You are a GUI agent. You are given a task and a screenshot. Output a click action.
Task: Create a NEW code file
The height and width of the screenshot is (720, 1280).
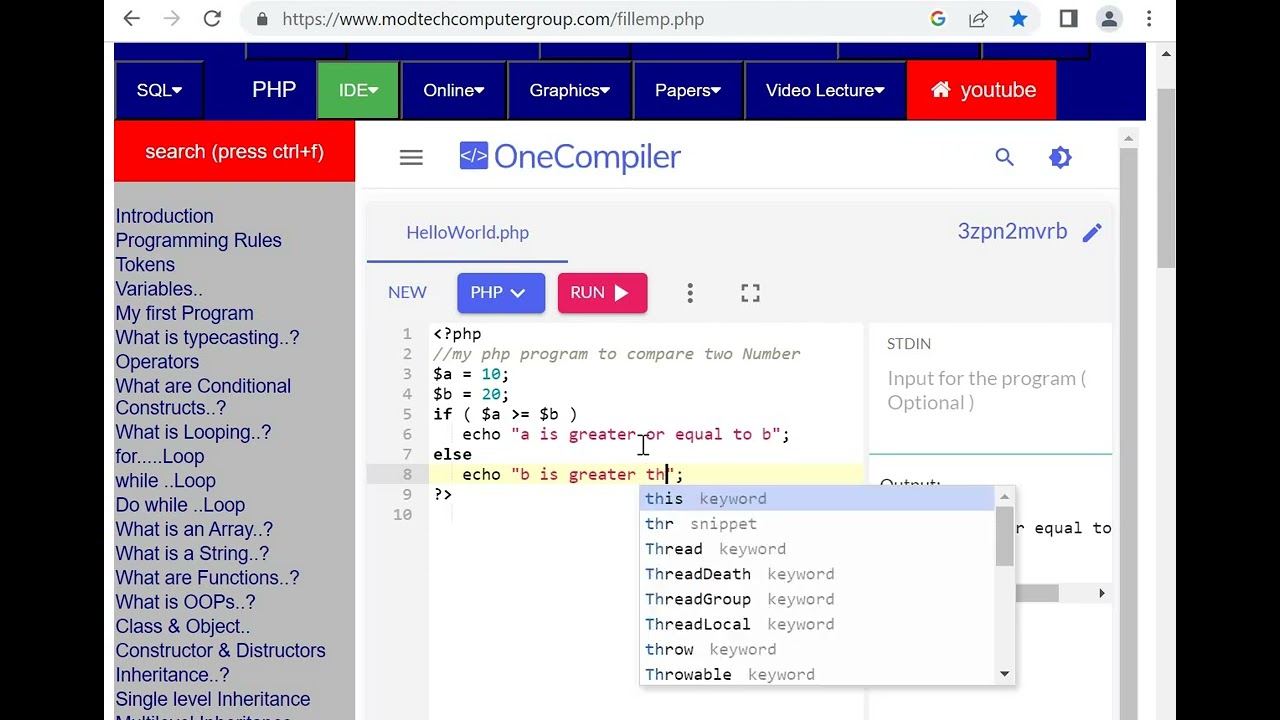[x=407, y=293]
